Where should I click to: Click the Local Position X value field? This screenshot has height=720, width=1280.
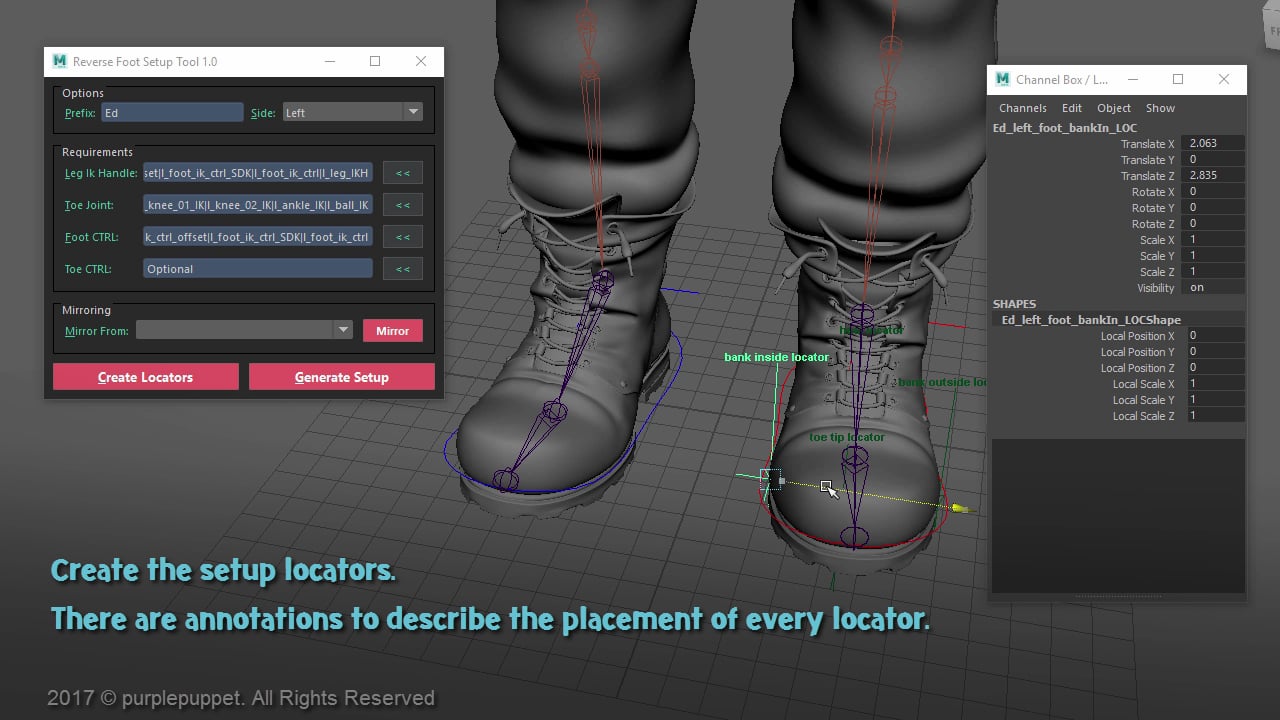1215,336
